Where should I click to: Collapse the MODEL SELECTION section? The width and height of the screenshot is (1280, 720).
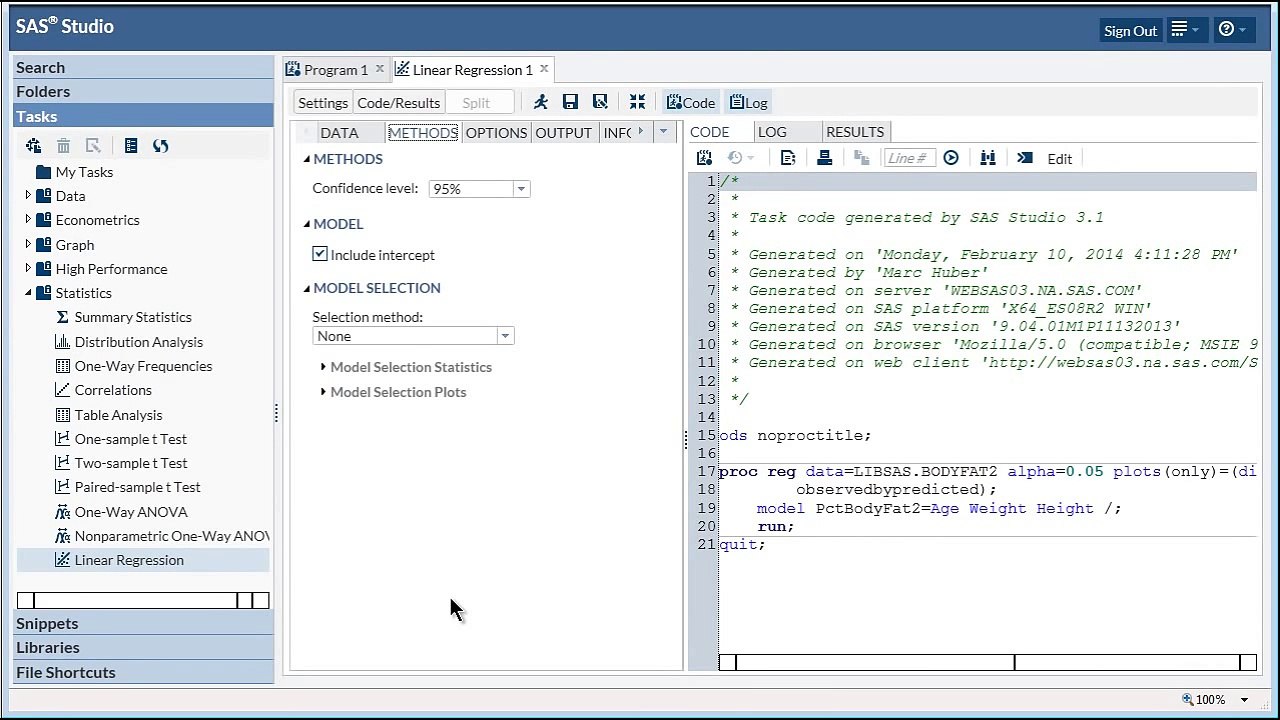pyautogui.click(x=307, y=288)
